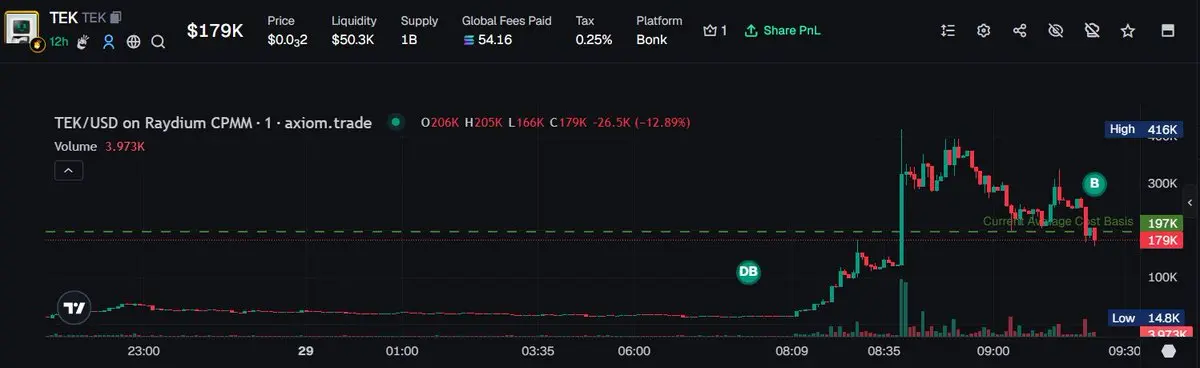Image resolution: width=1200 pixels, height=368 pixels.
Task: Open the developer profile person icon
Action: point(110,42)
